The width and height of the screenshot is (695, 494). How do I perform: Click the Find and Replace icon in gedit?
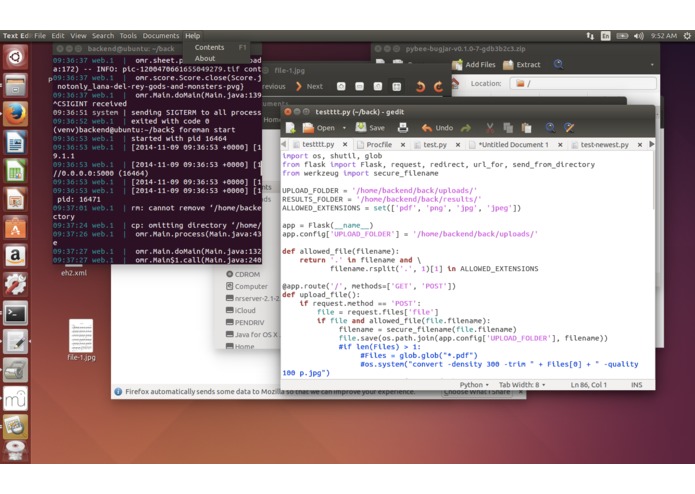[x=569, y=128]
